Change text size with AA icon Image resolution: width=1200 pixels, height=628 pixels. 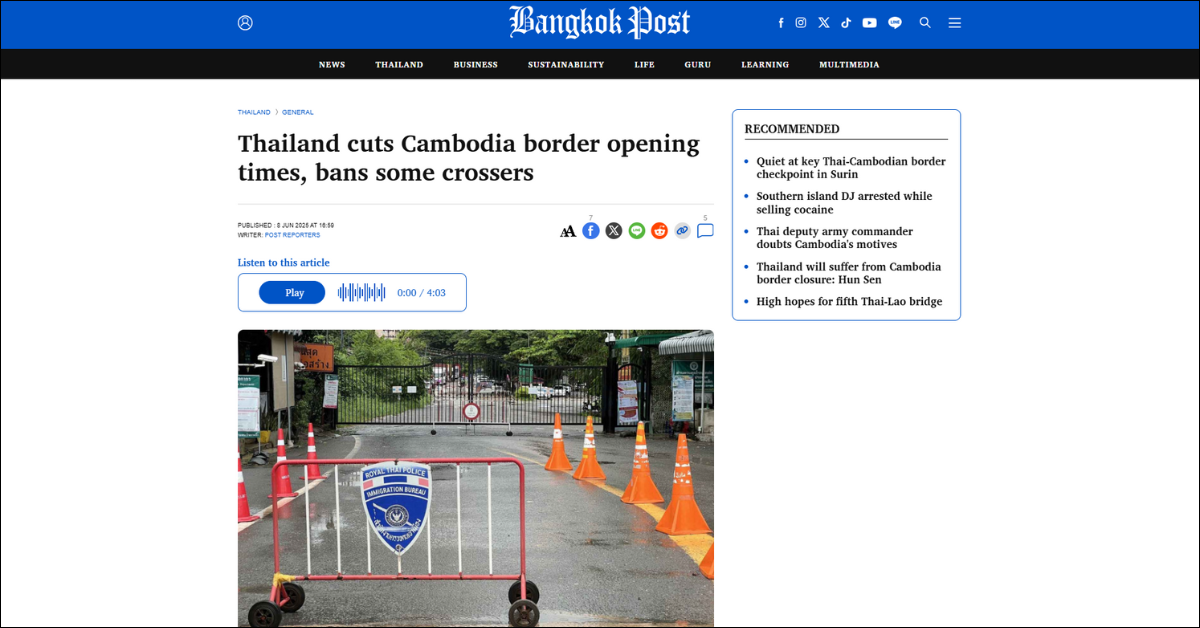pyautogui.click(x=568, y=231)
